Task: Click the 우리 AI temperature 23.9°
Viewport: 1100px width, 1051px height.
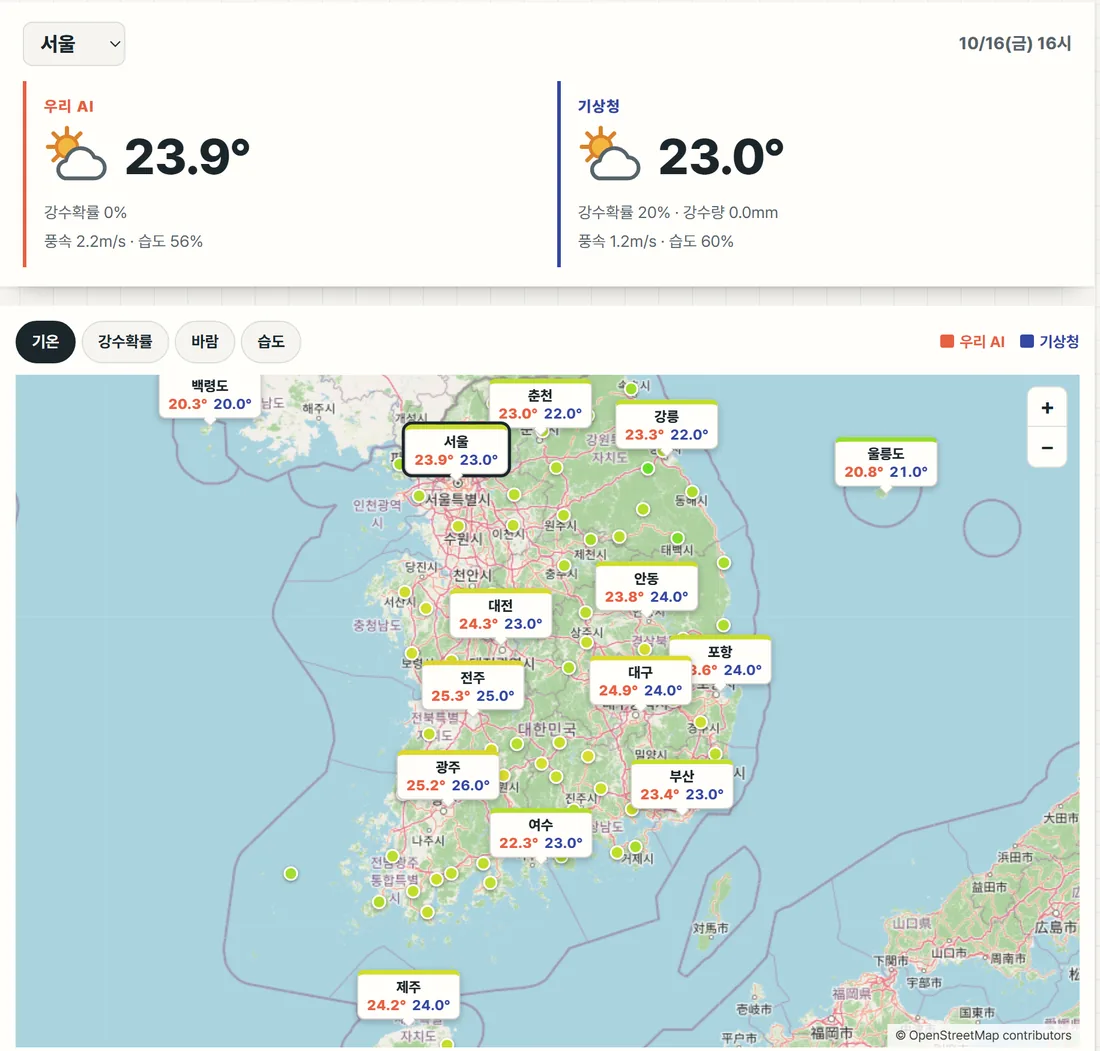Action: point(187,156)
